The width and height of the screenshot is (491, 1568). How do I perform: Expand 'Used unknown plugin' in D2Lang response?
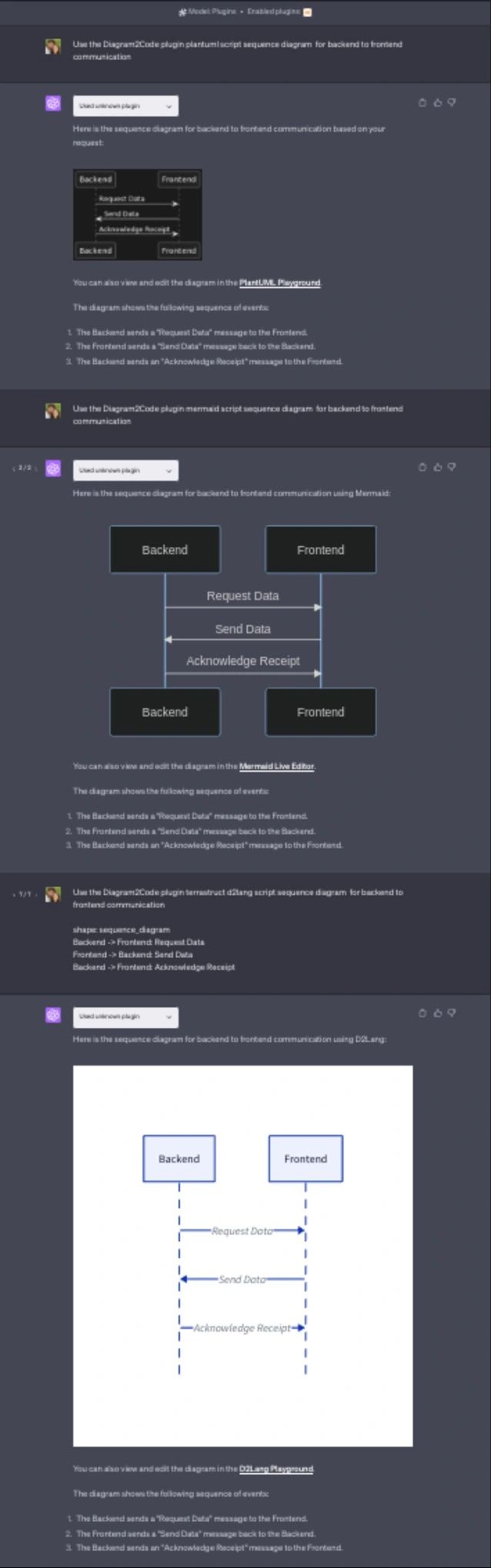(125, 1017)
